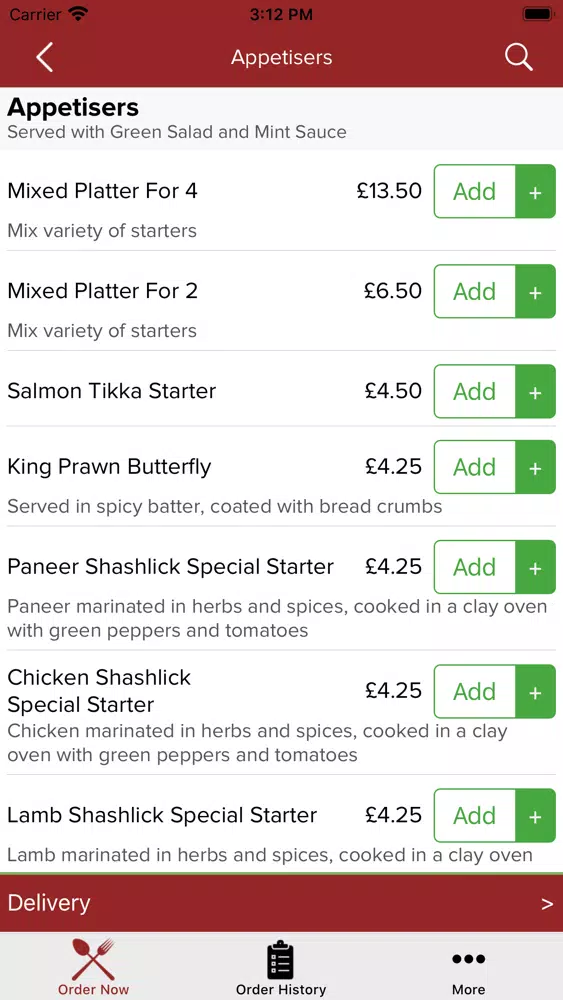Tap plus icon for Mixed Platter For 2
563x1000 pixels.
click(536, 291)
